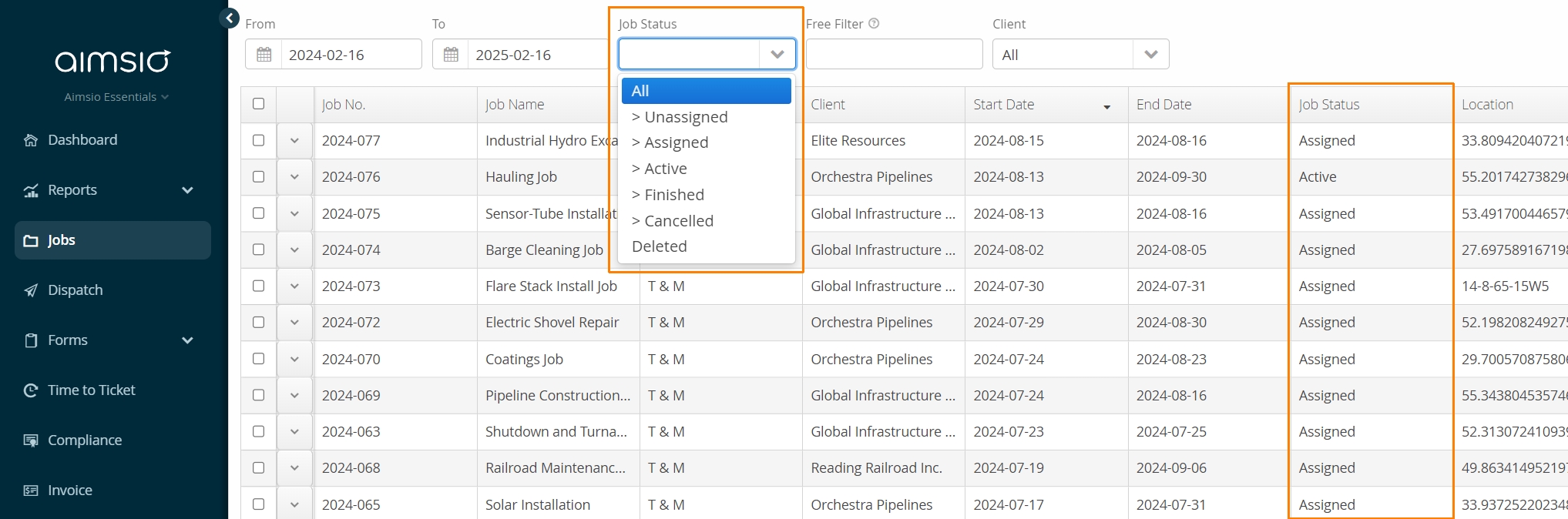Viewport: 1568px width, 519px height.
Task: Click the Invoice icon in sidebar
Action: point(31,491)
